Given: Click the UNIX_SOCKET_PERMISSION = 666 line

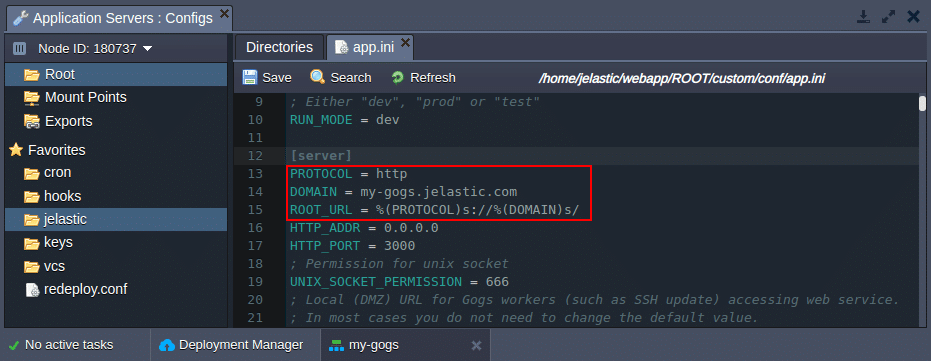Looking at the screenshot, I should (x=399, y=281).
